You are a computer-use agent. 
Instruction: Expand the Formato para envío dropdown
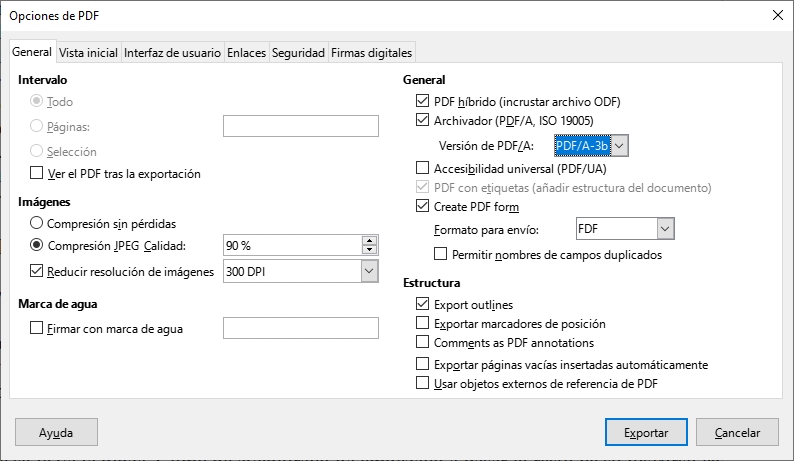tap(666, 229)
